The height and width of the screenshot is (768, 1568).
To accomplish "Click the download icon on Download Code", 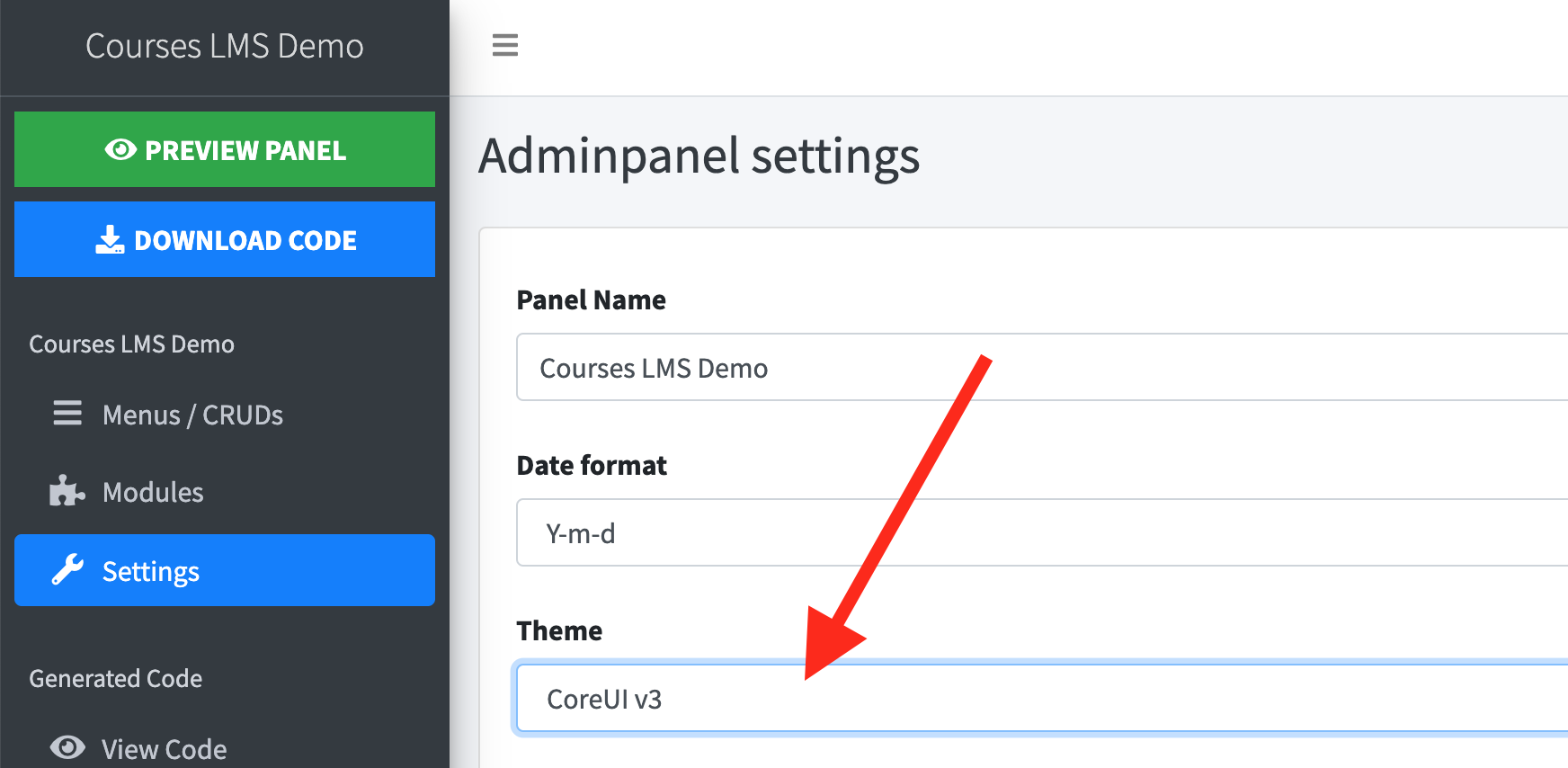I will click(x=110, y=240).
